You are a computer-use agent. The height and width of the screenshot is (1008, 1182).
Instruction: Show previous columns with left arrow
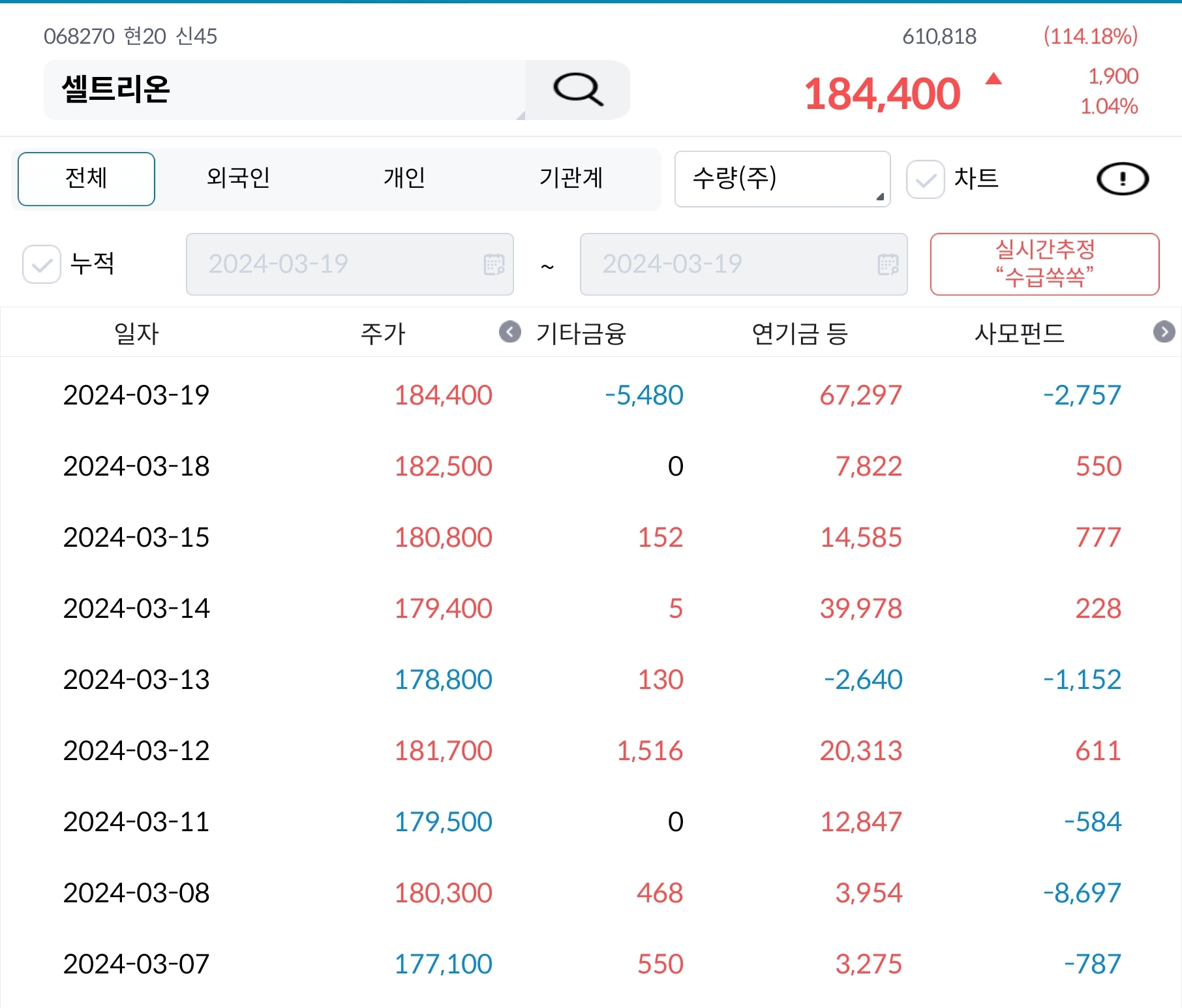pyautogui.click(x=510, y=332)
